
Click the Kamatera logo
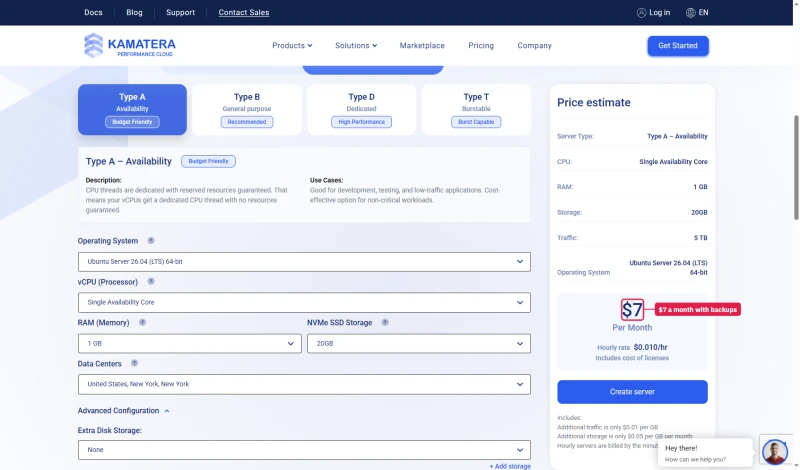pyautogui.click(x=130, y=45)
